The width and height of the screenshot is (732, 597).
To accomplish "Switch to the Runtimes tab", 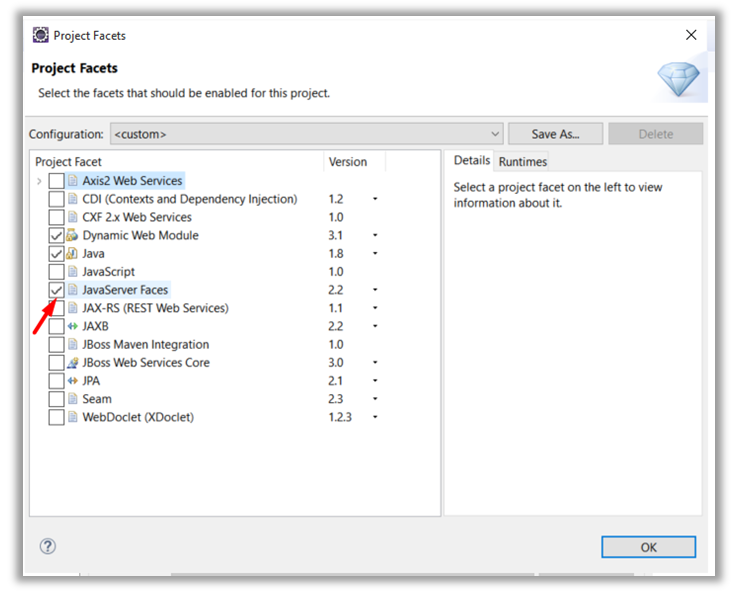I will pos(523,161).
